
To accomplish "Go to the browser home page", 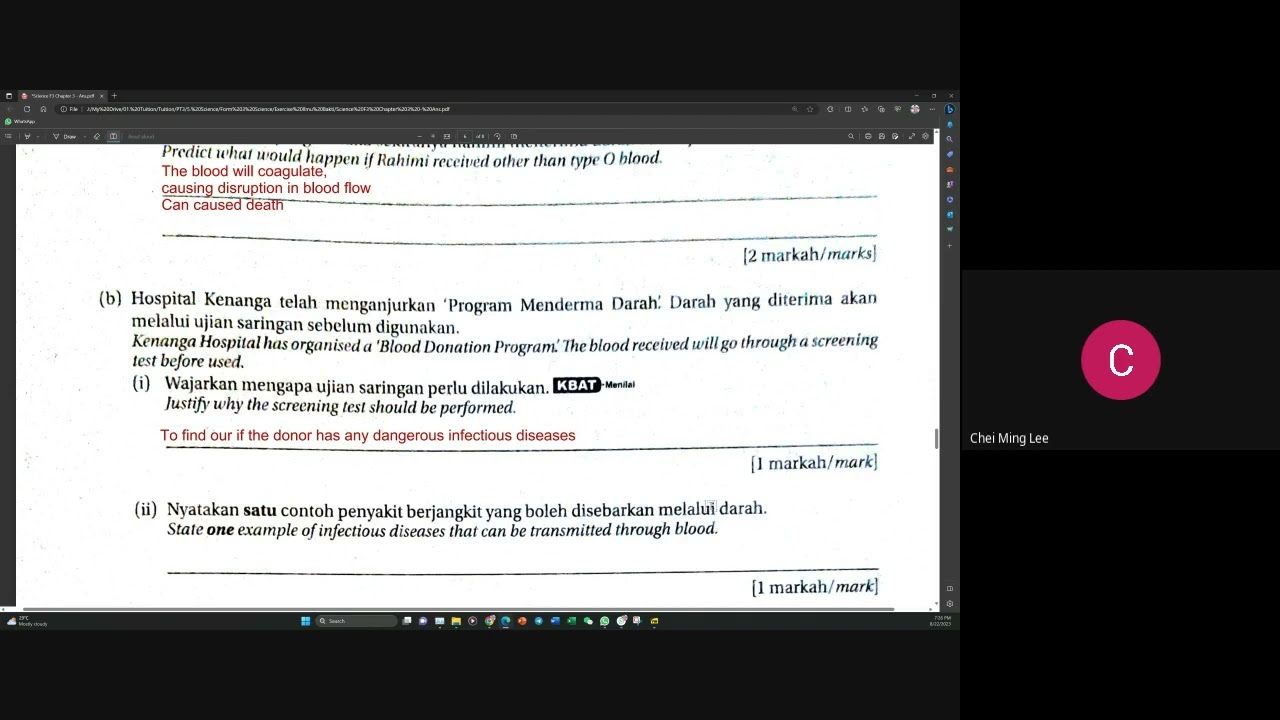I will pos(43,109).
